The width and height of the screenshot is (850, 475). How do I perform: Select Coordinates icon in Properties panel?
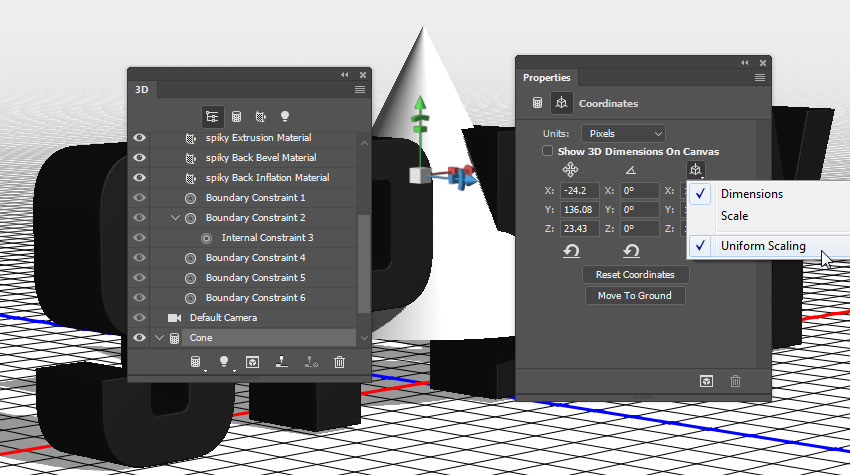tap(562, 103)
